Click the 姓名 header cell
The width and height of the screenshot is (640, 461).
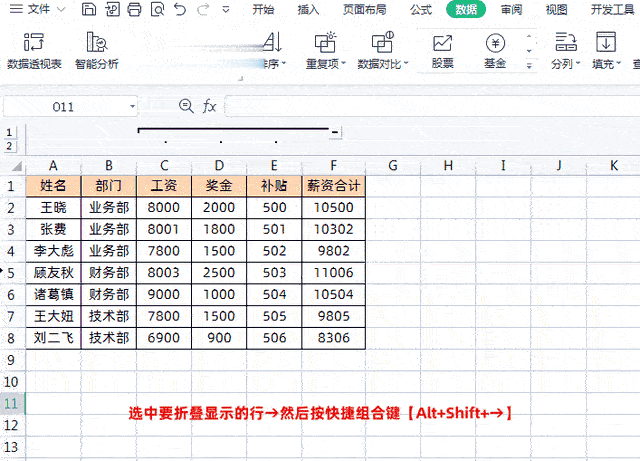tap(53, 186)
